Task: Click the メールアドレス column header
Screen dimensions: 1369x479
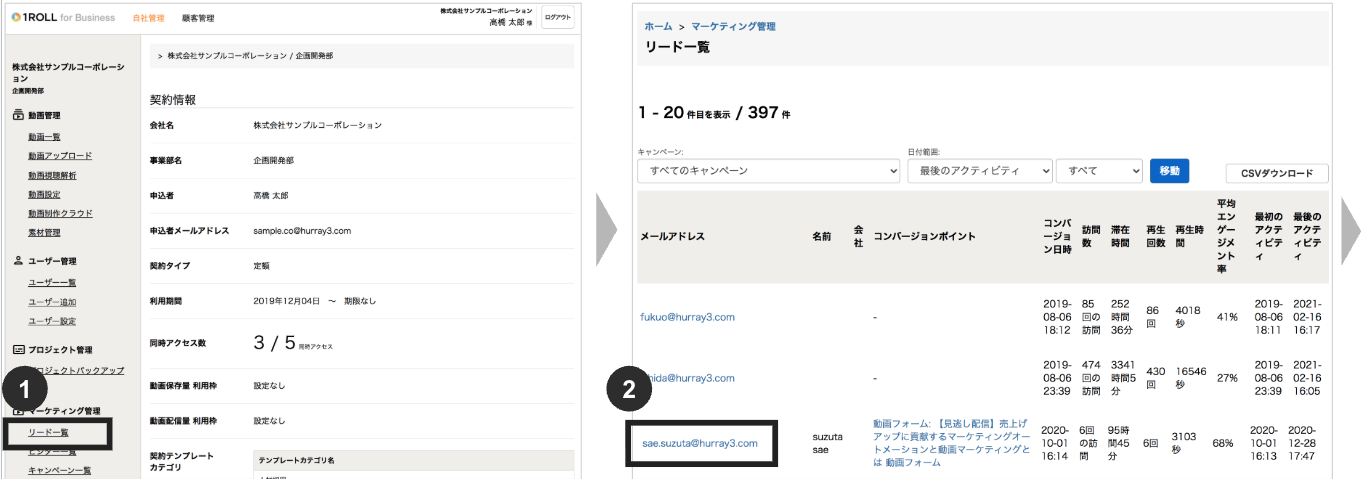Action: coord(672,237)
